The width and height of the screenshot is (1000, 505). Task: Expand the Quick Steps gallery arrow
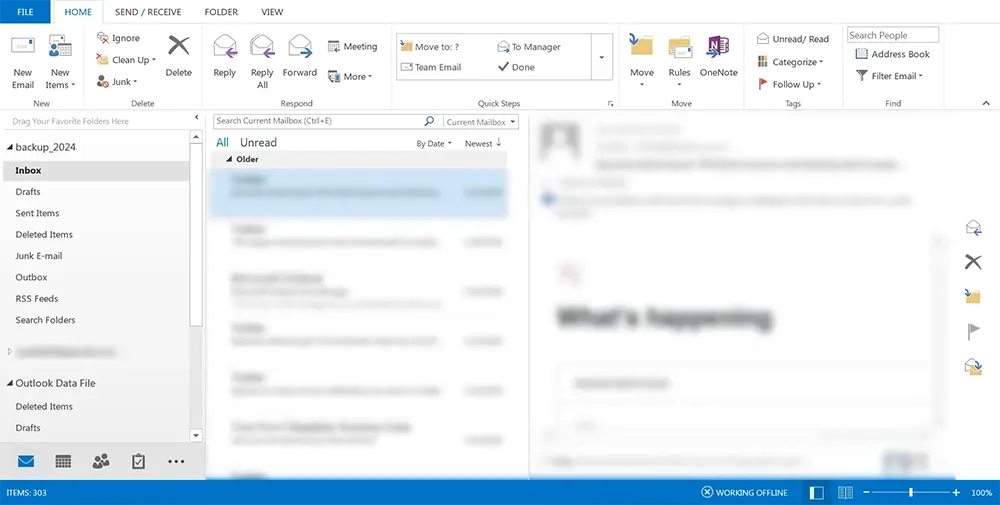[x=601, y=57]
